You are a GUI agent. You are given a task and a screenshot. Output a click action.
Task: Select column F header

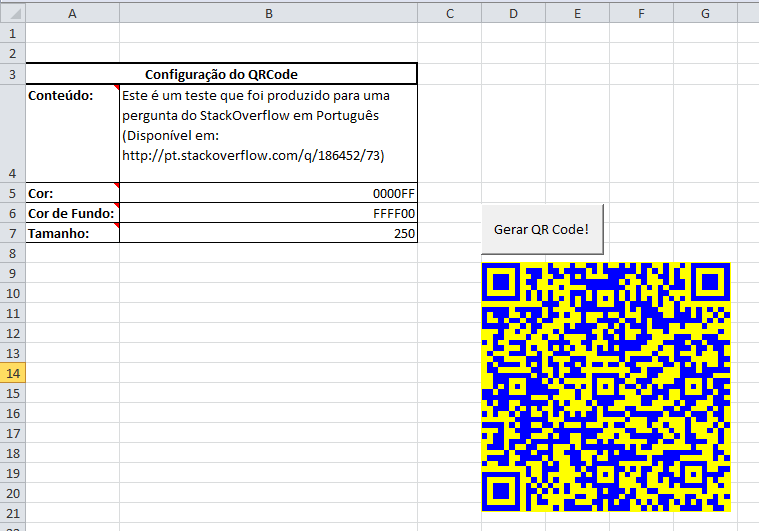point(641,14)
